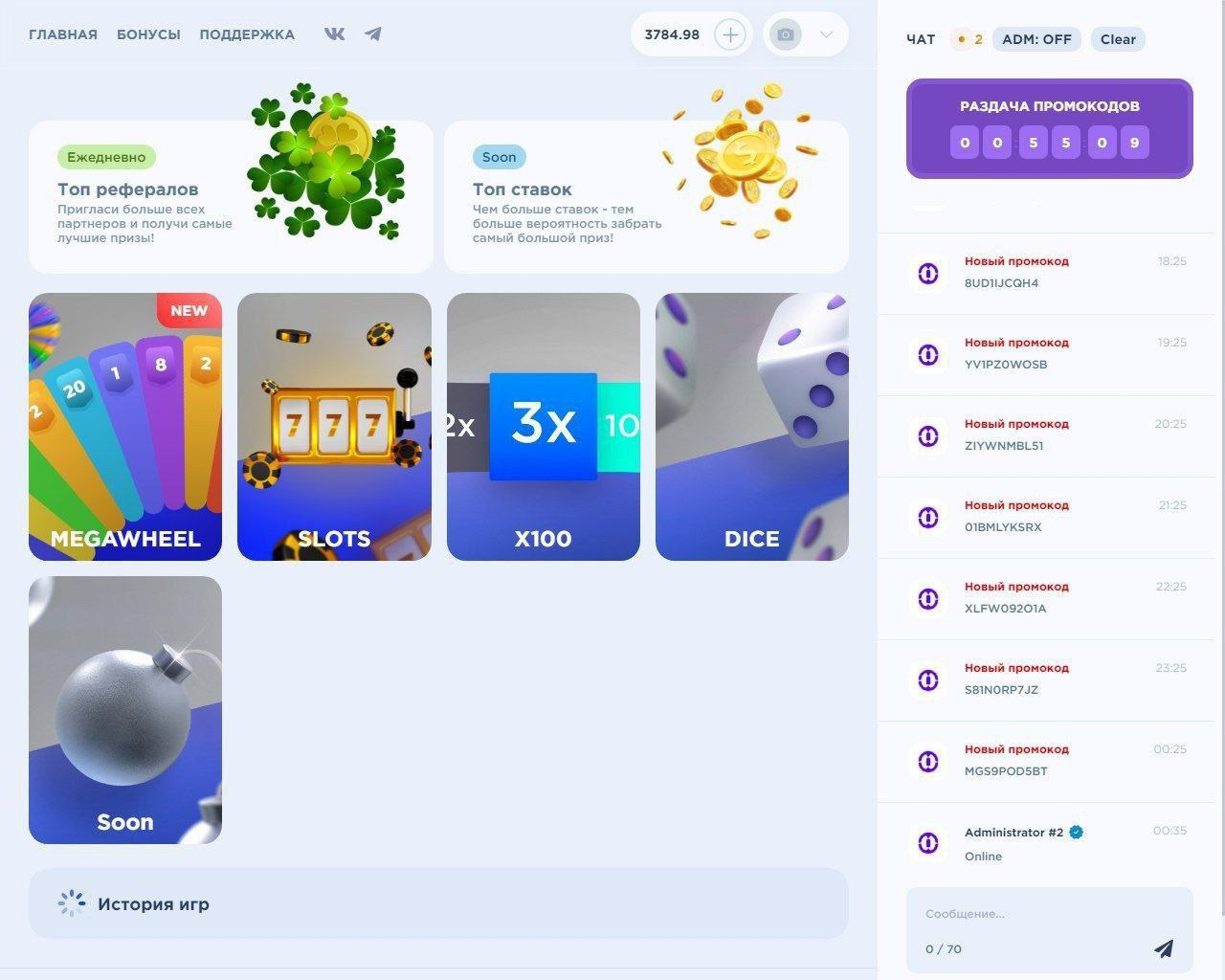Open the БОНУСЫ menu item
Screen dimensions: 1225x980
point(148,34)
